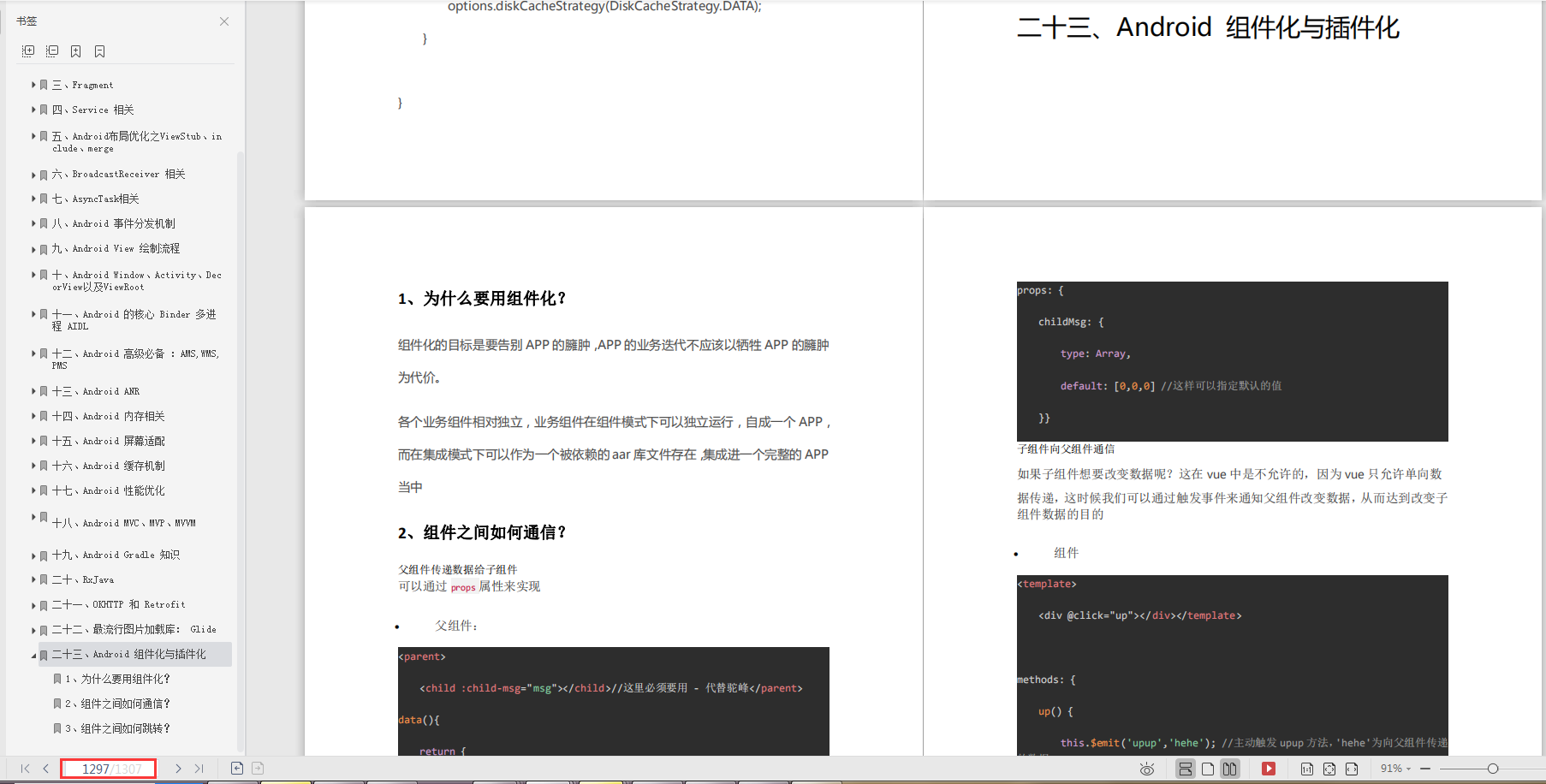This screenshot has height=784, width=1546.
Task: Go back to the previous view
Action: (x=237, y=769)
